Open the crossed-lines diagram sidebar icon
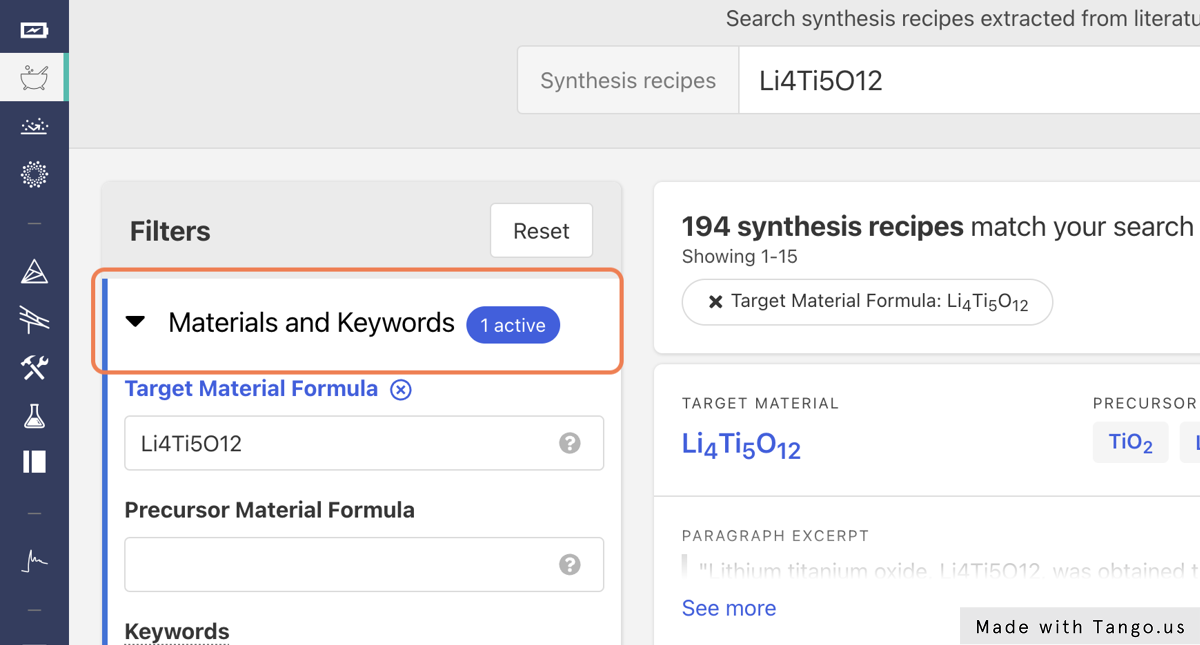The width and height of the screenshot is (1200, 645). point(34,319)
